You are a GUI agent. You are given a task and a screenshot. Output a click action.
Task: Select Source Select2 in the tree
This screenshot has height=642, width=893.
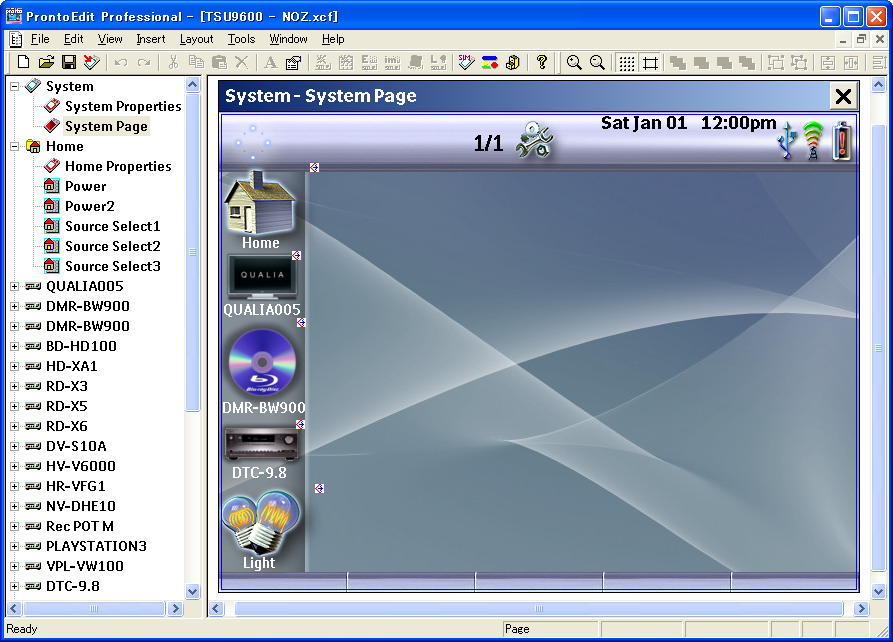coord(112,246)
